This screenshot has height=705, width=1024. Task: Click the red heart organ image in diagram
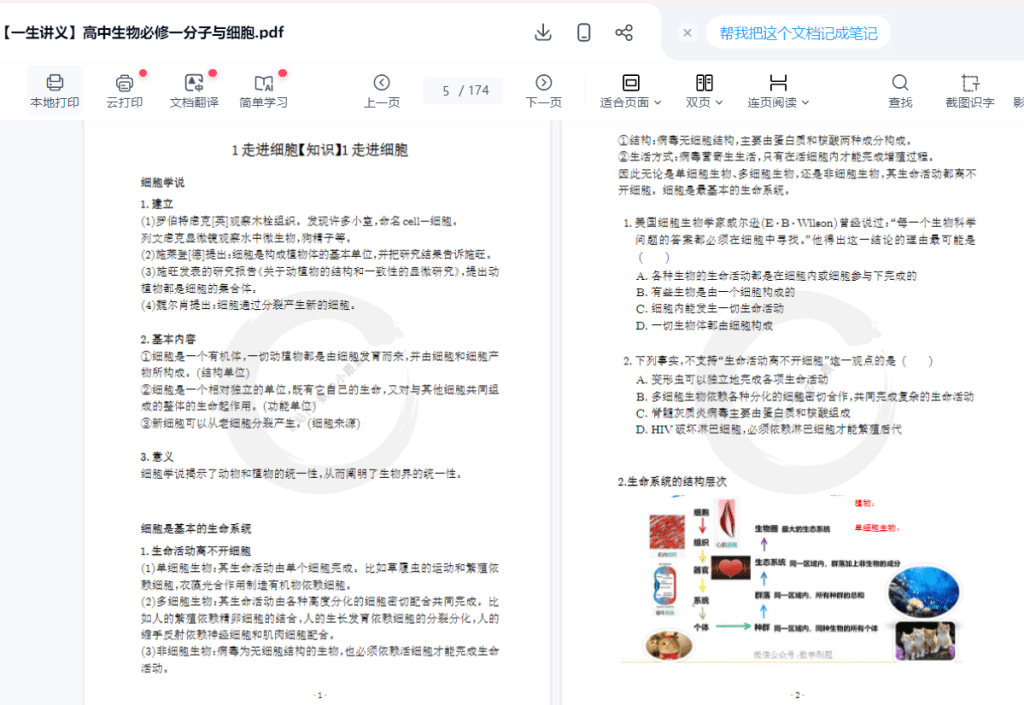click(x=731, y=567)
